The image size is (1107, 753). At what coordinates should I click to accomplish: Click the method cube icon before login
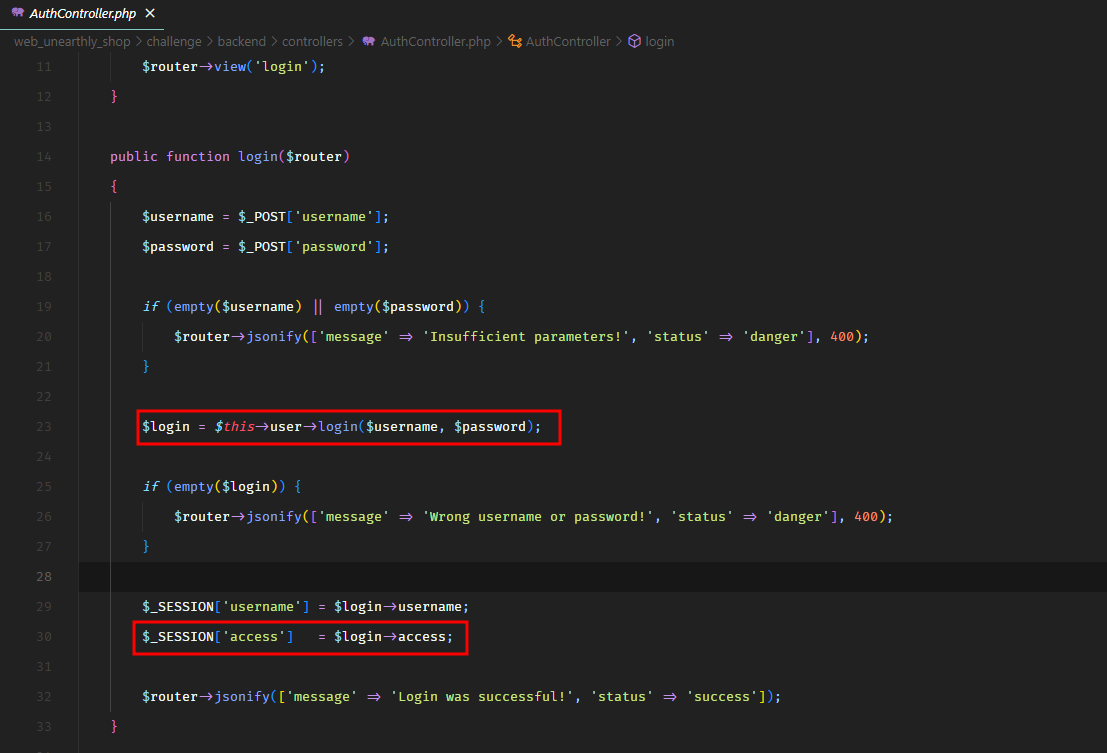(634, 41)
